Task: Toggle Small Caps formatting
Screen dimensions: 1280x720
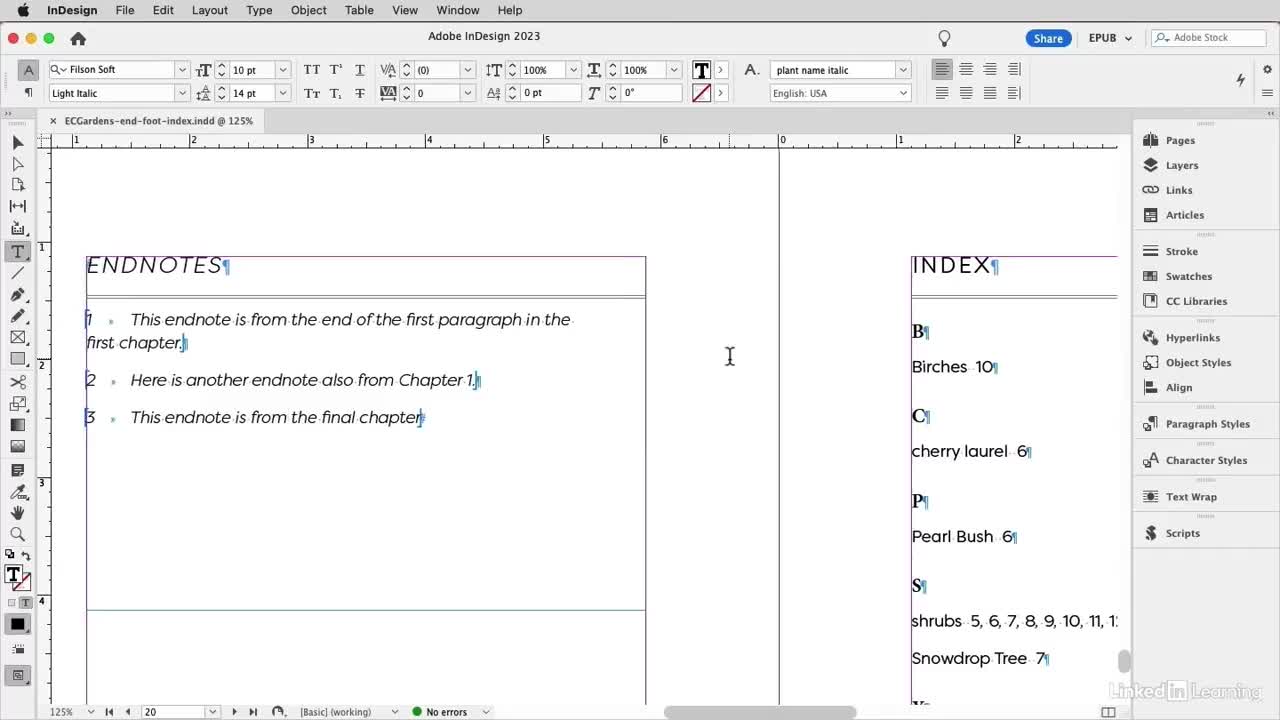Action: [x=312, y=93]
